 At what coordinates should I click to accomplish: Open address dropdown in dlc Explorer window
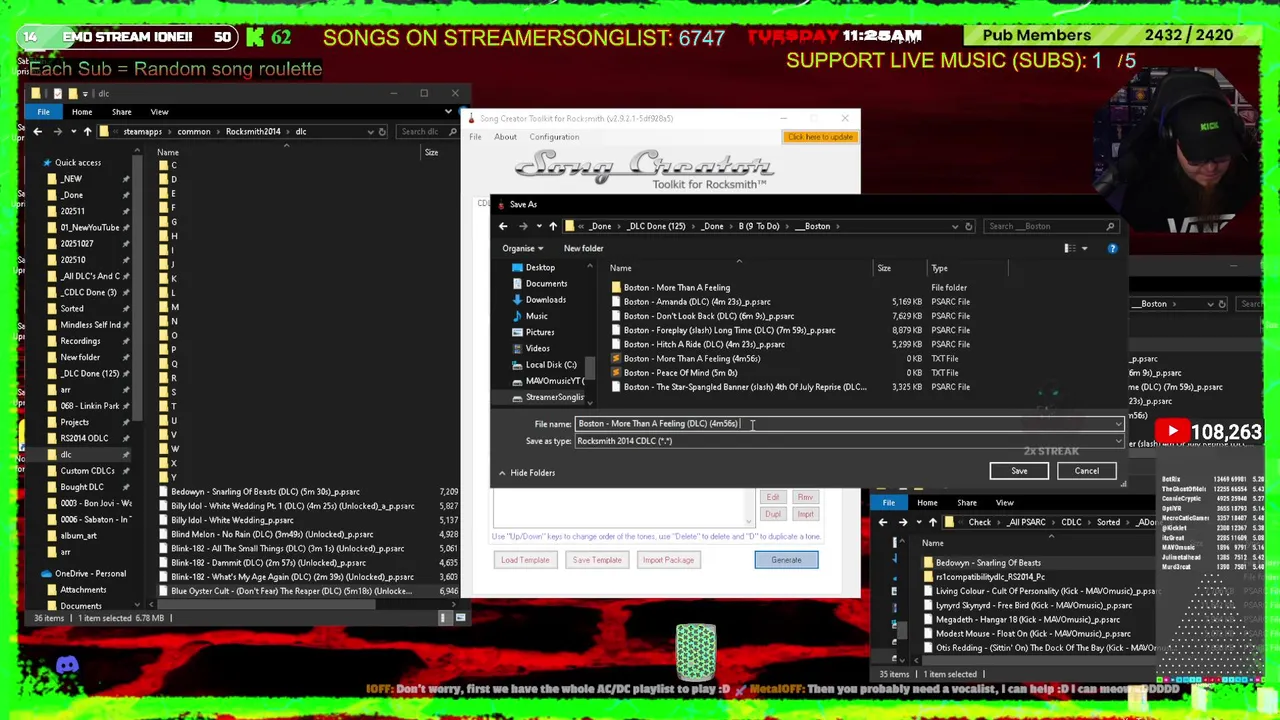(x=370, y=131)
